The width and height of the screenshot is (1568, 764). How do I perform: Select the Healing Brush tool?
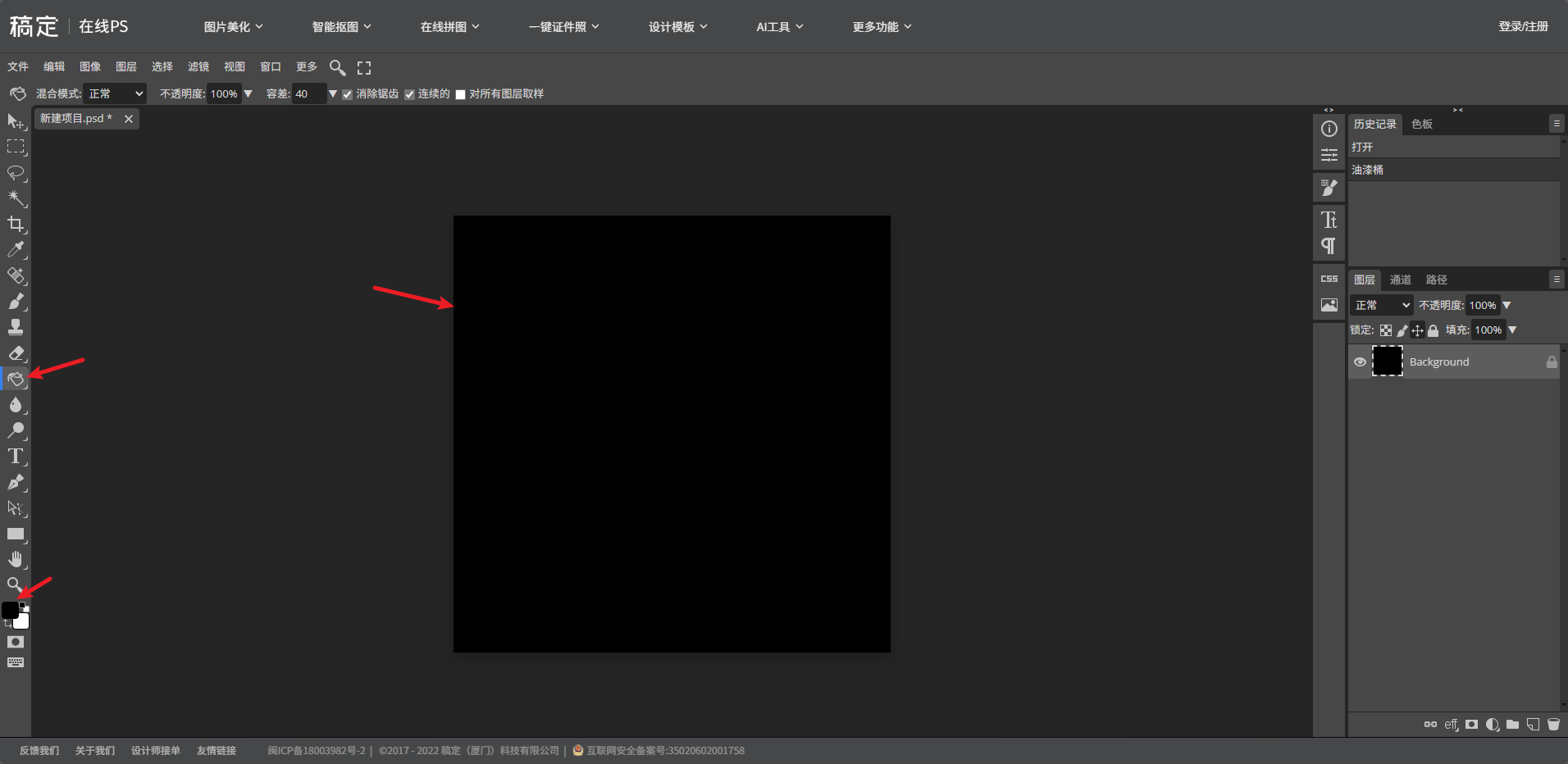tap(16, 275)
